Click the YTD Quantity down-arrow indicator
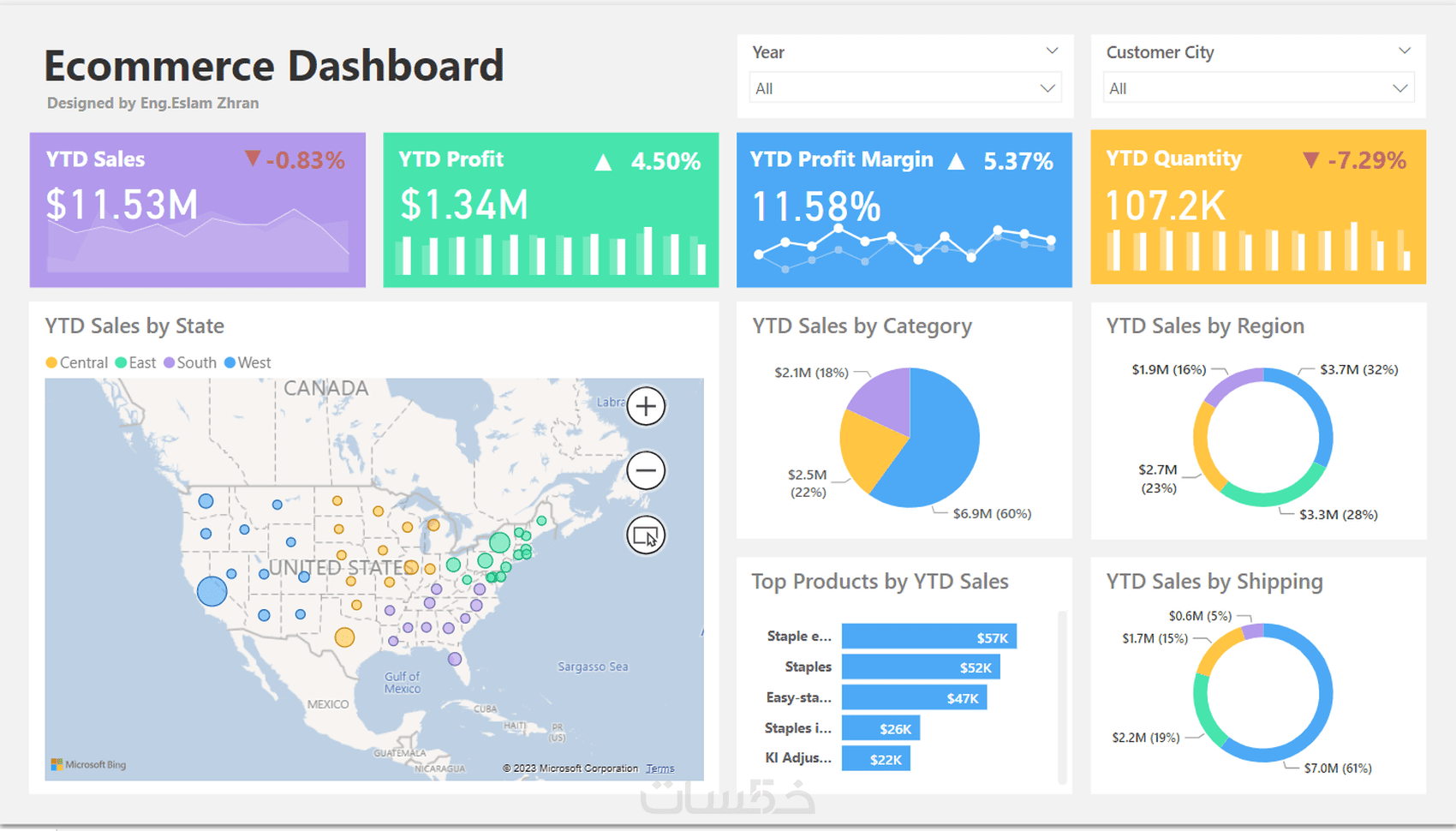 point(1310,160)
